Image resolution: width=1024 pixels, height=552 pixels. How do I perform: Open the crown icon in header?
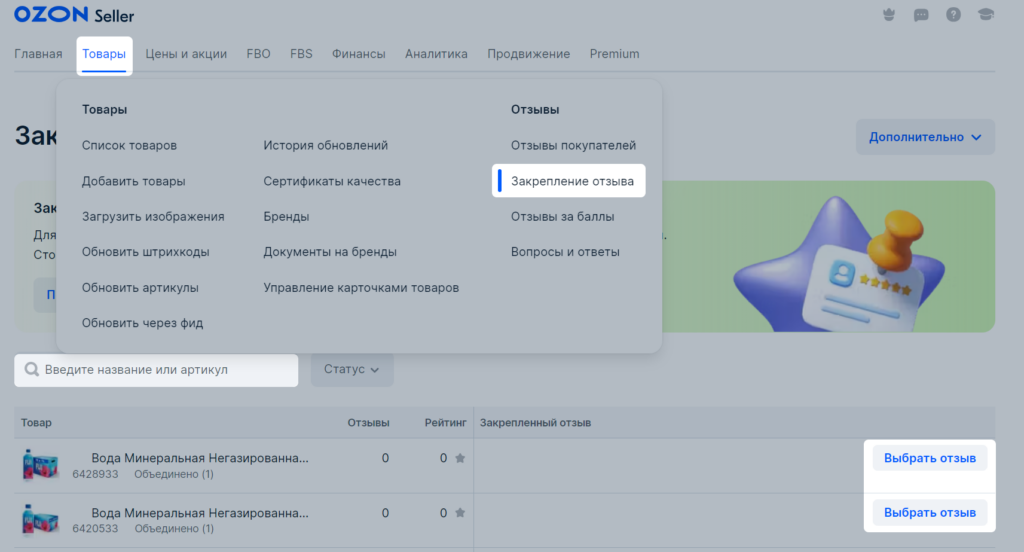[x=889, y=14]
